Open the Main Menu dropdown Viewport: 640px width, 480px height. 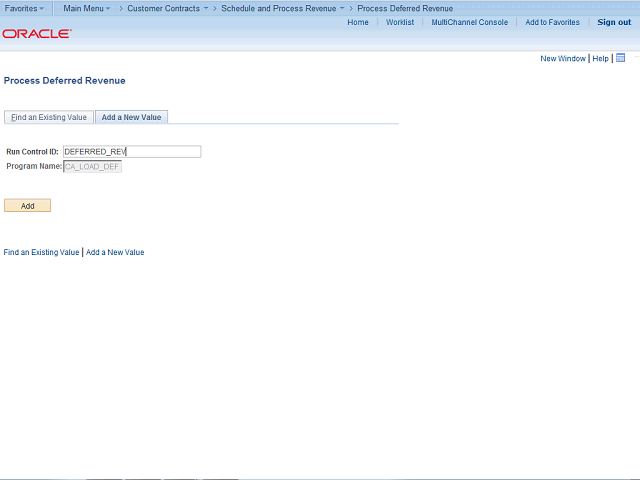point(87,8)
